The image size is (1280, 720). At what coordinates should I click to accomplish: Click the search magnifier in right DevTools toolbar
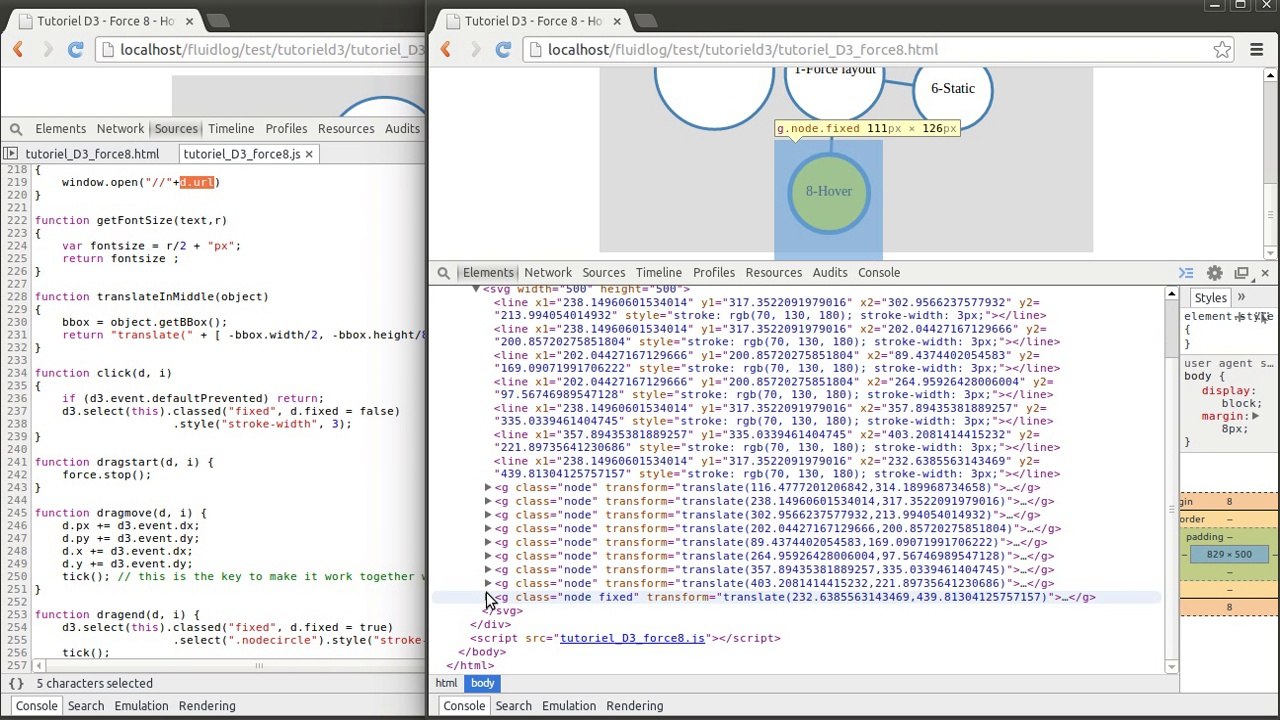coord(443,273)
